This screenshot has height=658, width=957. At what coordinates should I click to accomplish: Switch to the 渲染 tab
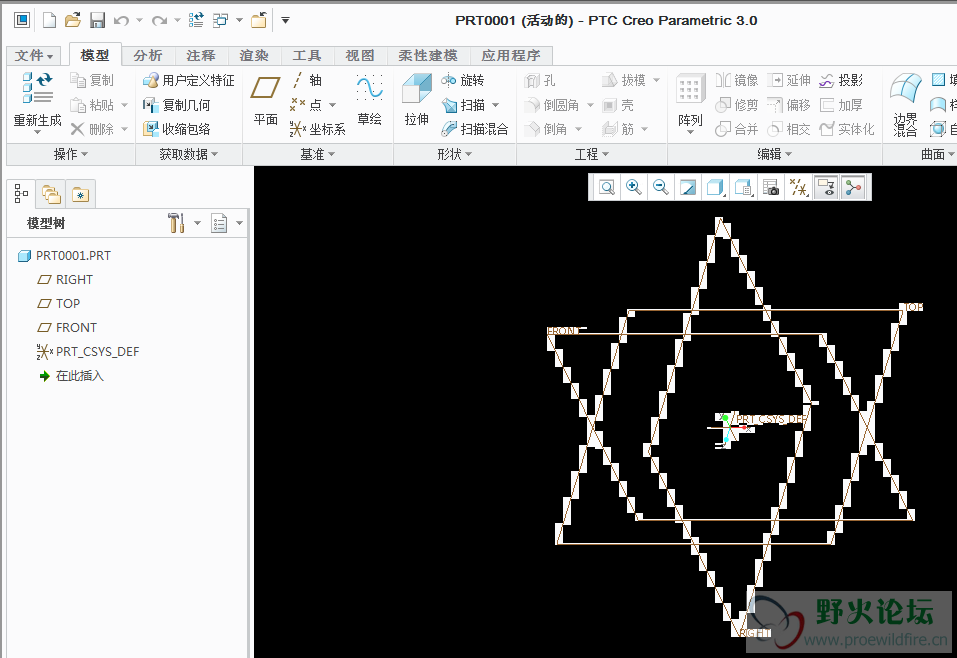tap(254, 56)
